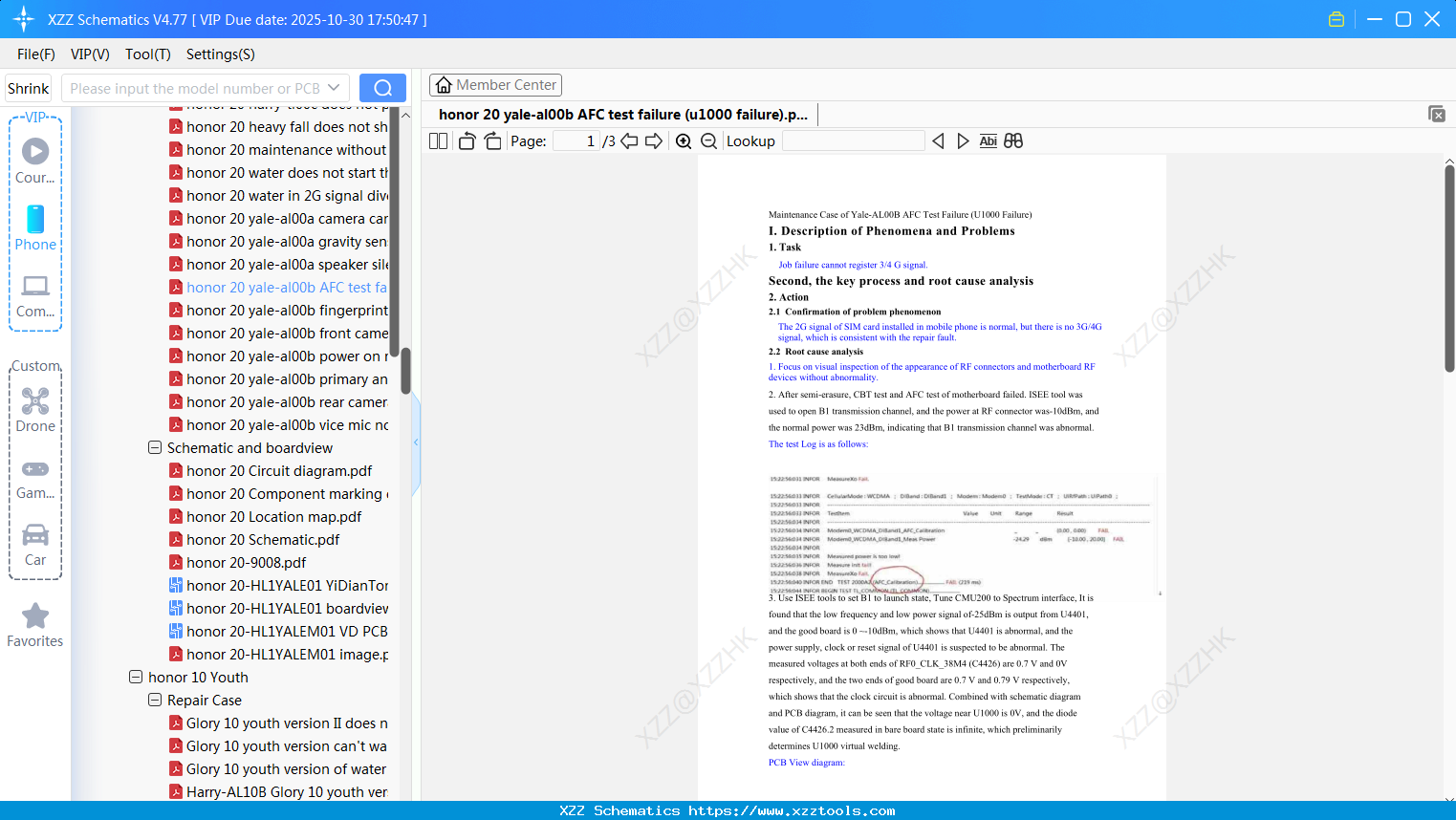Toggle two-page view in PDF toolbar

(x=439, y=141)
